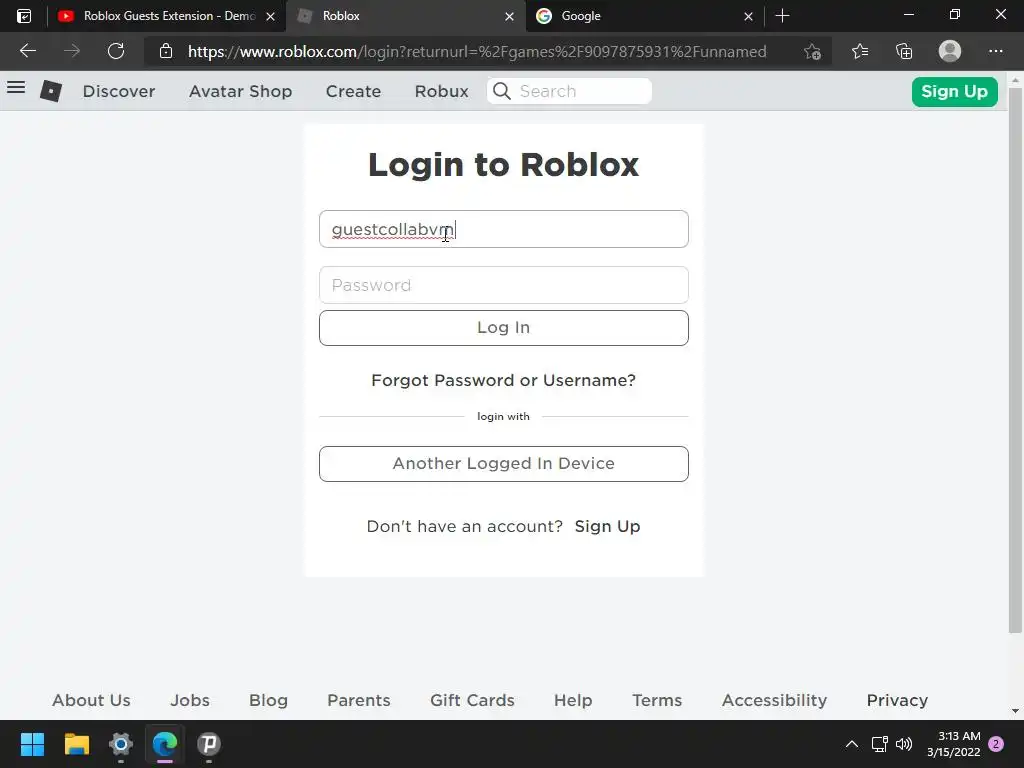Image resolution: width=1024 pixels, height=768 pixels.
Task: Open the Collections icon
Action: [x=904, y=51]
